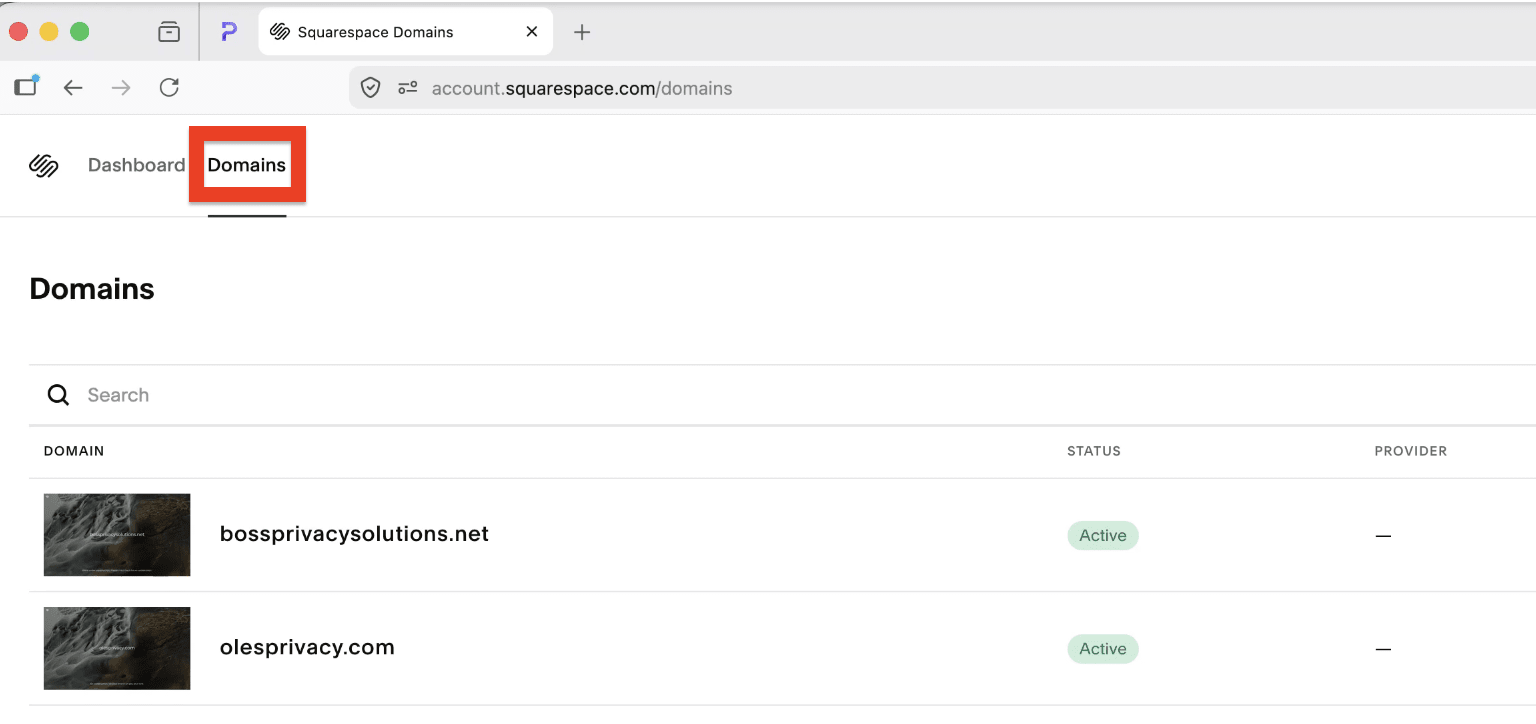Open a new tab with plus icon
The width and height of the screenshot is (1536, 724).
[x=582, y=32]
